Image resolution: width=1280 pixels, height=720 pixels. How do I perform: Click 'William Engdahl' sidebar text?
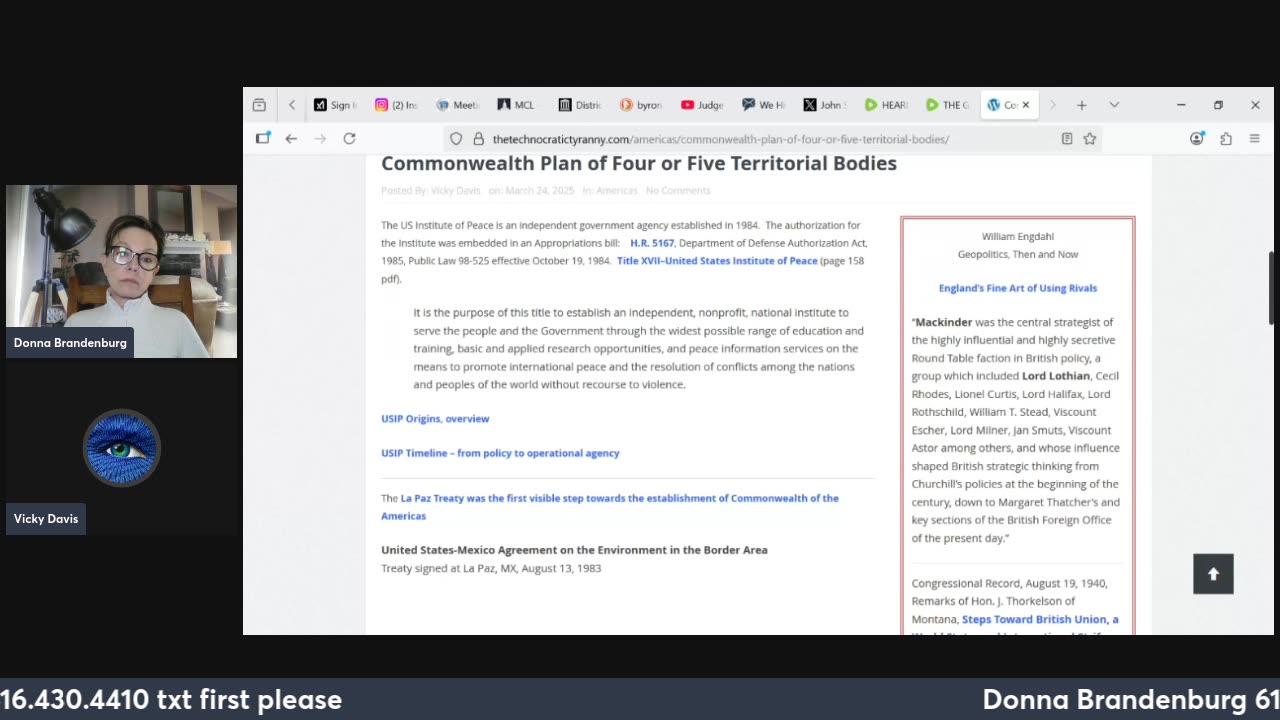pyautogui.click(x=1017, y=237)
